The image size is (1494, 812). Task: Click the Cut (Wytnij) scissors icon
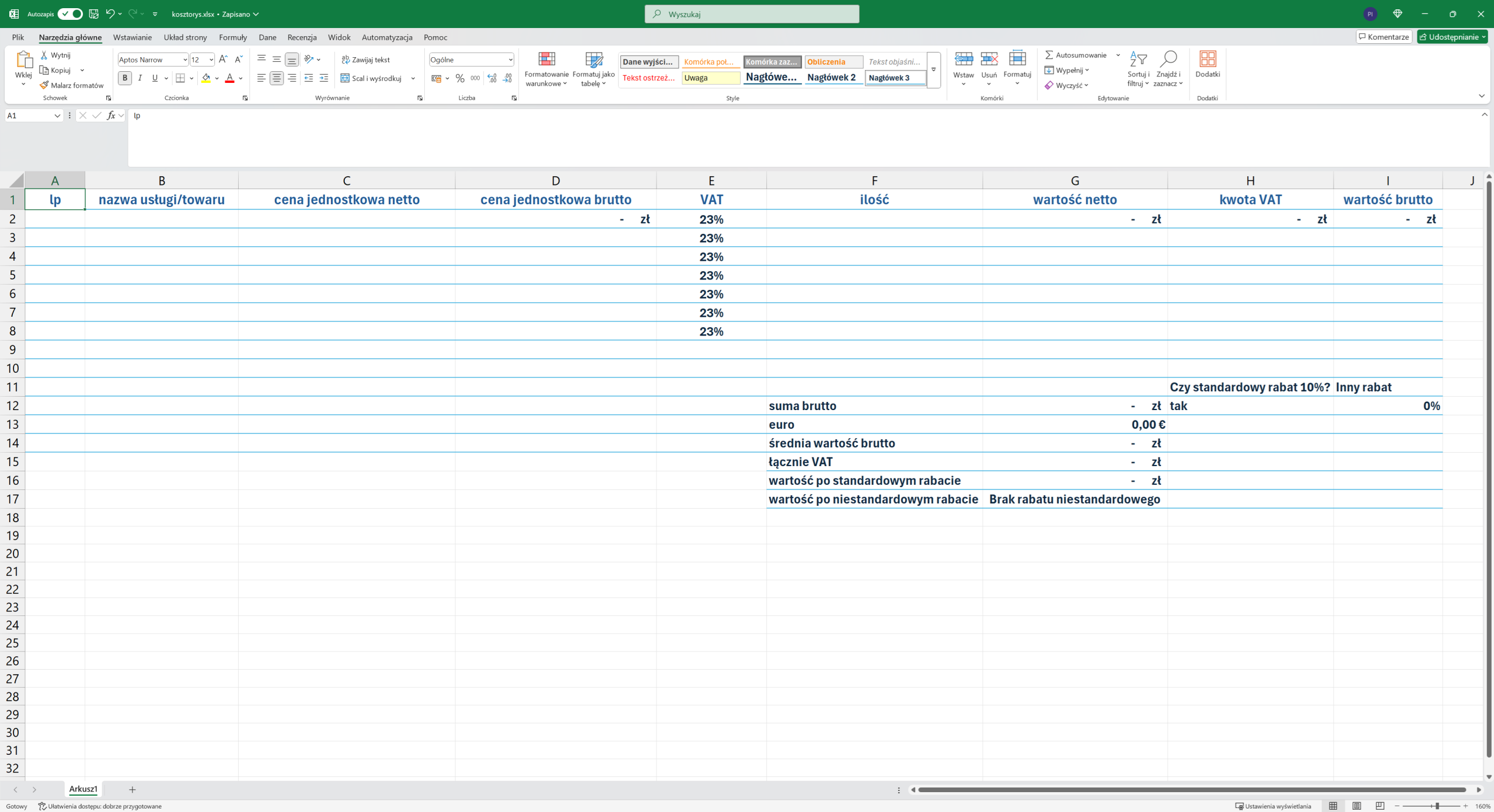pyautogui.click(x=44, y=55)
